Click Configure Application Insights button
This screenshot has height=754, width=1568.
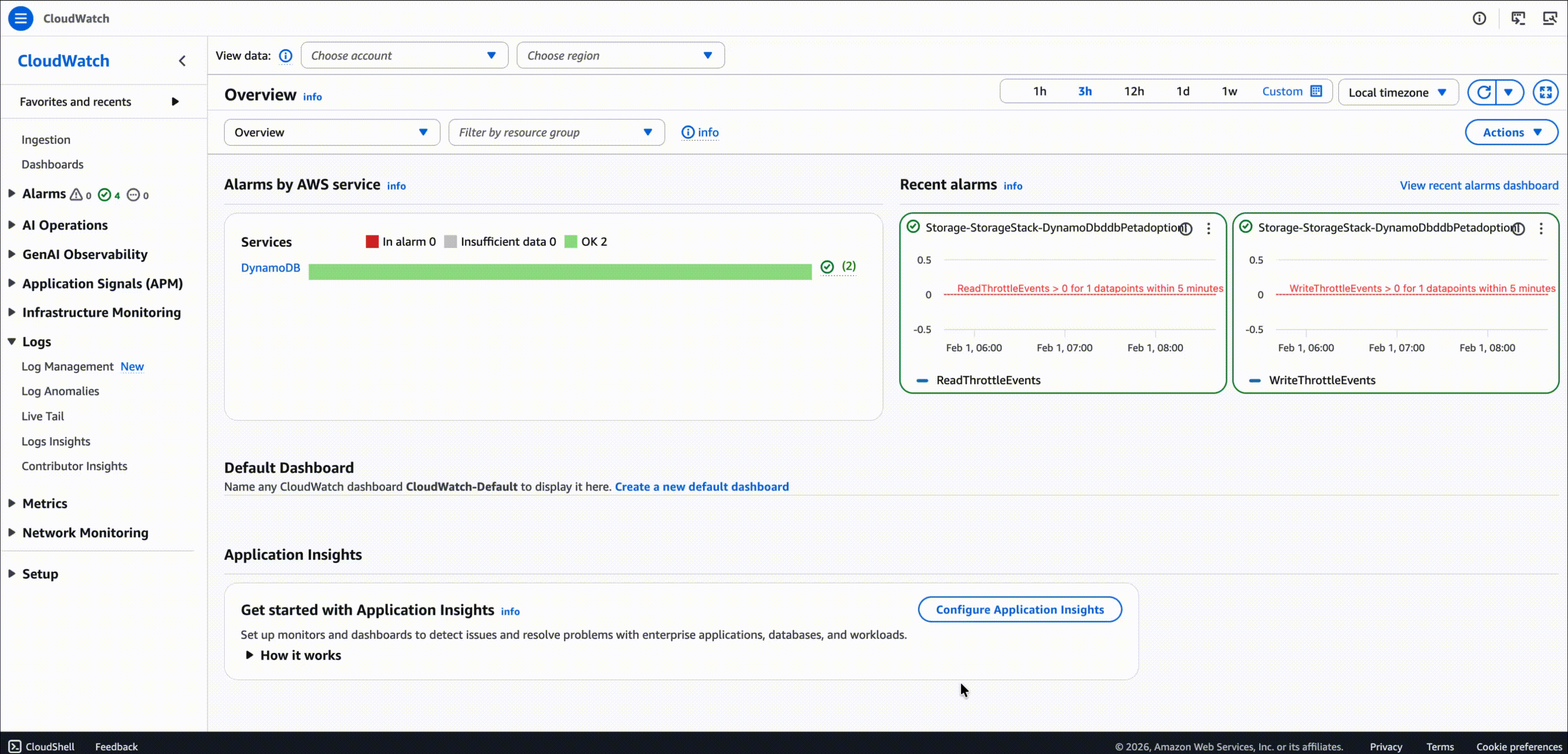(x=1020, y=610)
